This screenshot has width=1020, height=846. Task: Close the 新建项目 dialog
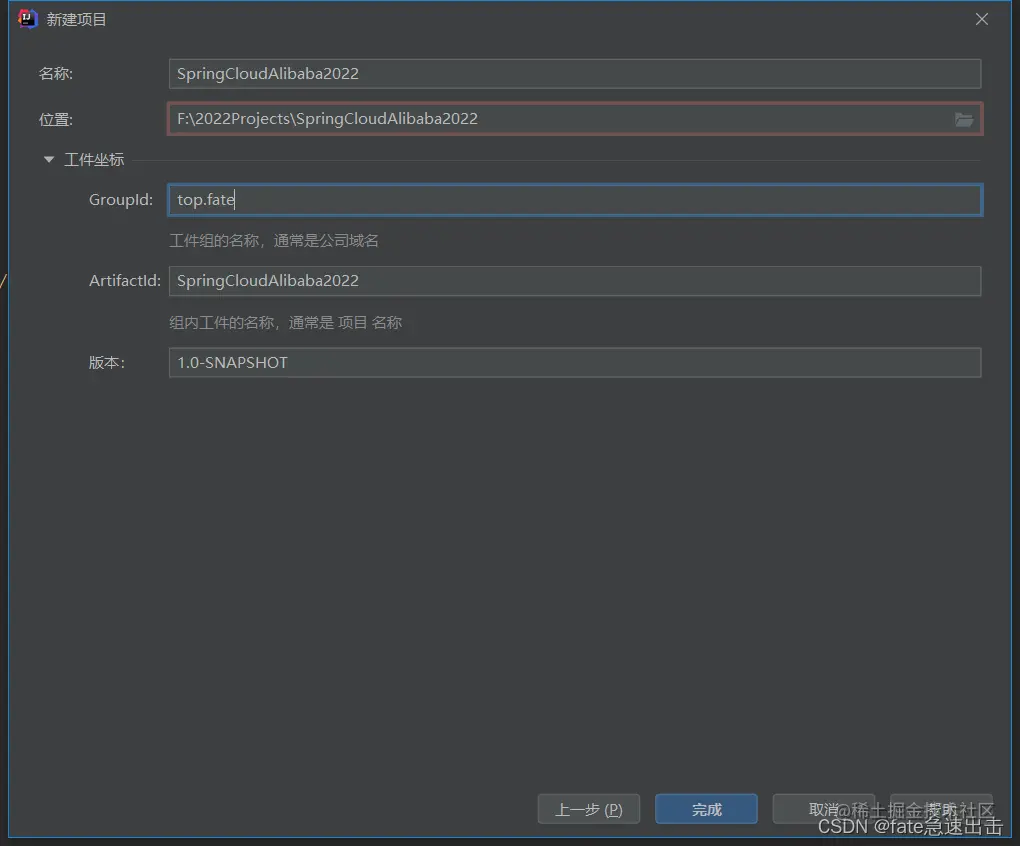982,20
